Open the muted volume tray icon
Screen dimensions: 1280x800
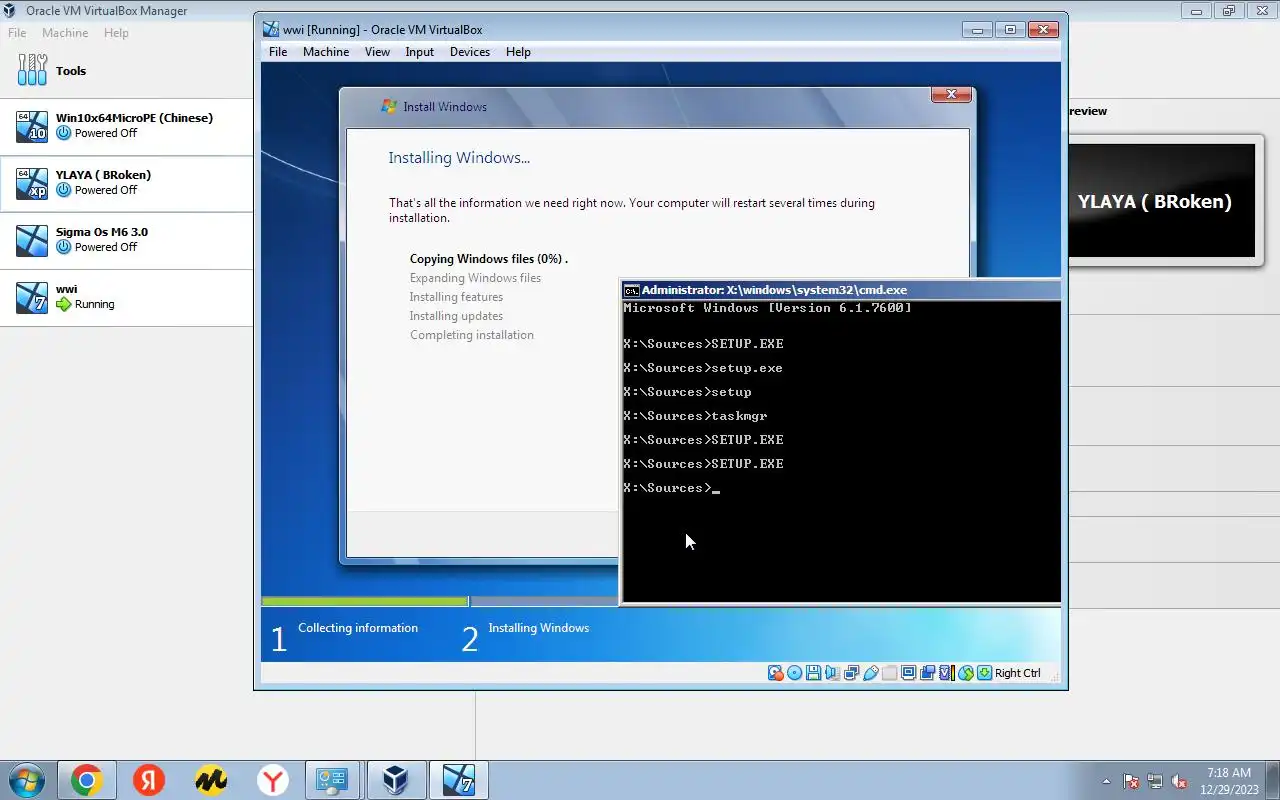click(x=1180, y=781)
